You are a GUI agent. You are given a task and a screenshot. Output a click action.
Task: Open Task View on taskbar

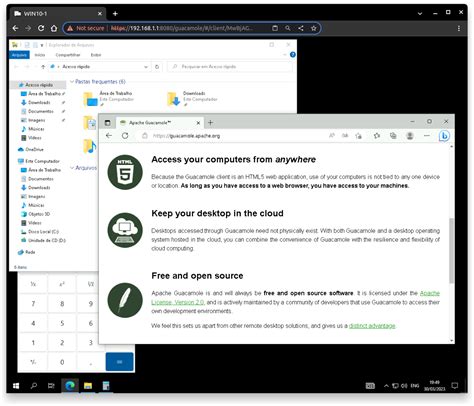tap(51, 386)
